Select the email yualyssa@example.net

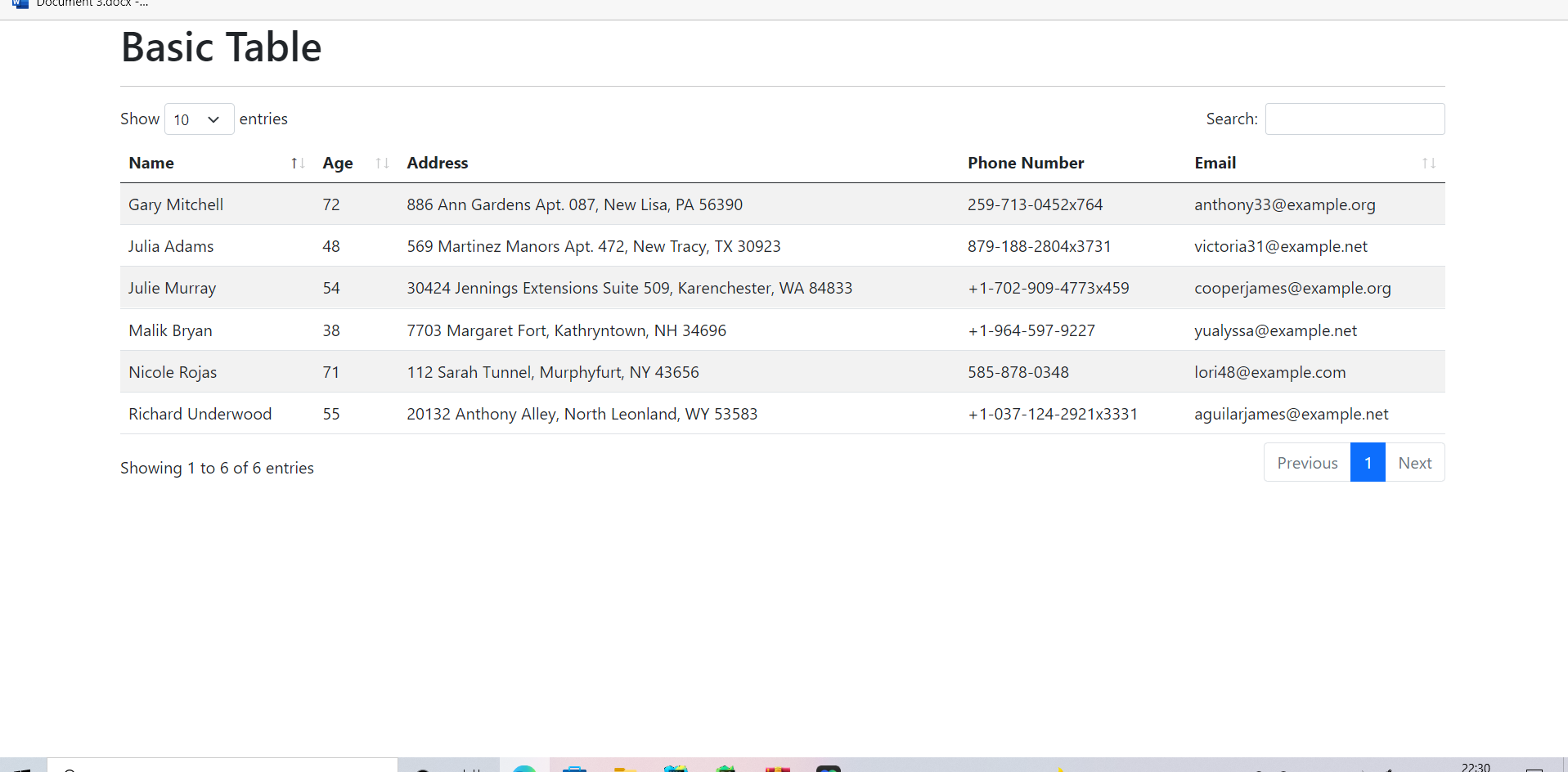1275,330
